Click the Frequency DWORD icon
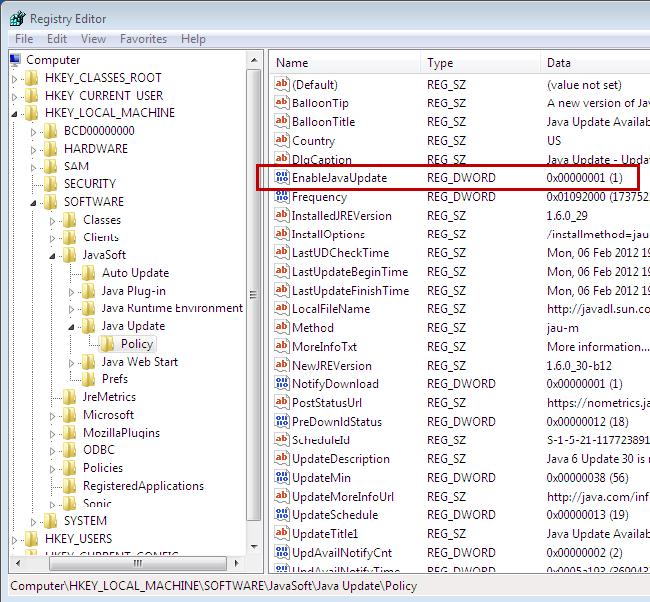650x602 pixels. coord(282,197)
